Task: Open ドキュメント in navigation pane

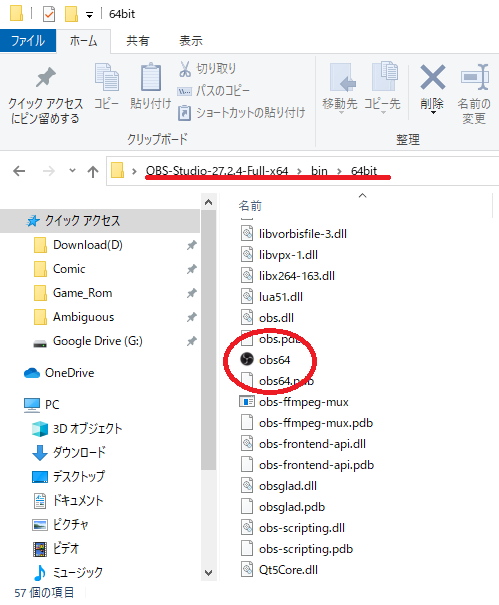Action: click(x=68, y=500)
